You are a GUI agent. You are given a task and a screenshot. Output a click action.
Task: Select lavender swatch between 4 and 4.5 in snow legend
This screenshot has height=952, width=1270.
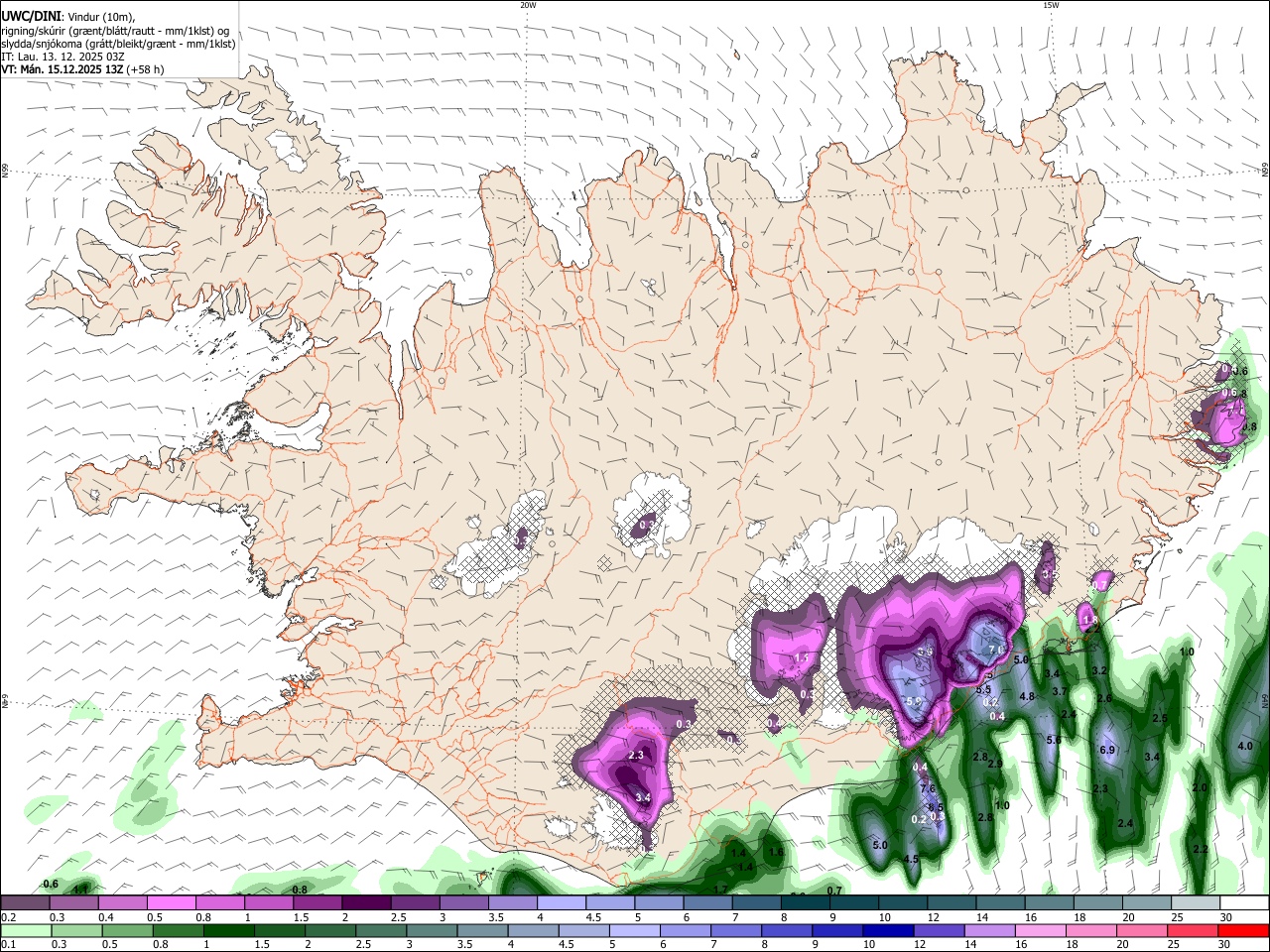click(x=561, y=902)
